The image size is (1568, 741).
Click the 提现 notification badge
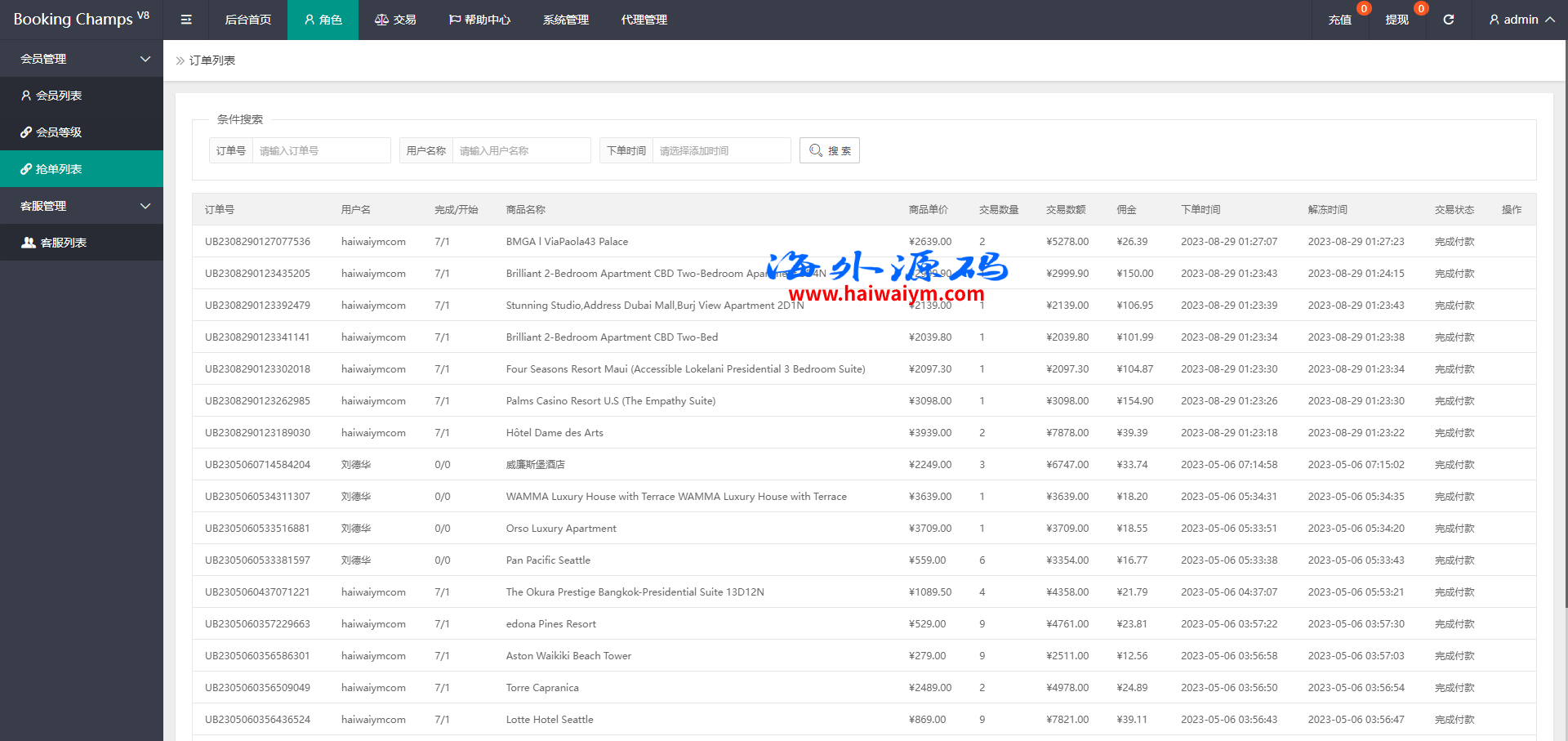coord(1420,9)
